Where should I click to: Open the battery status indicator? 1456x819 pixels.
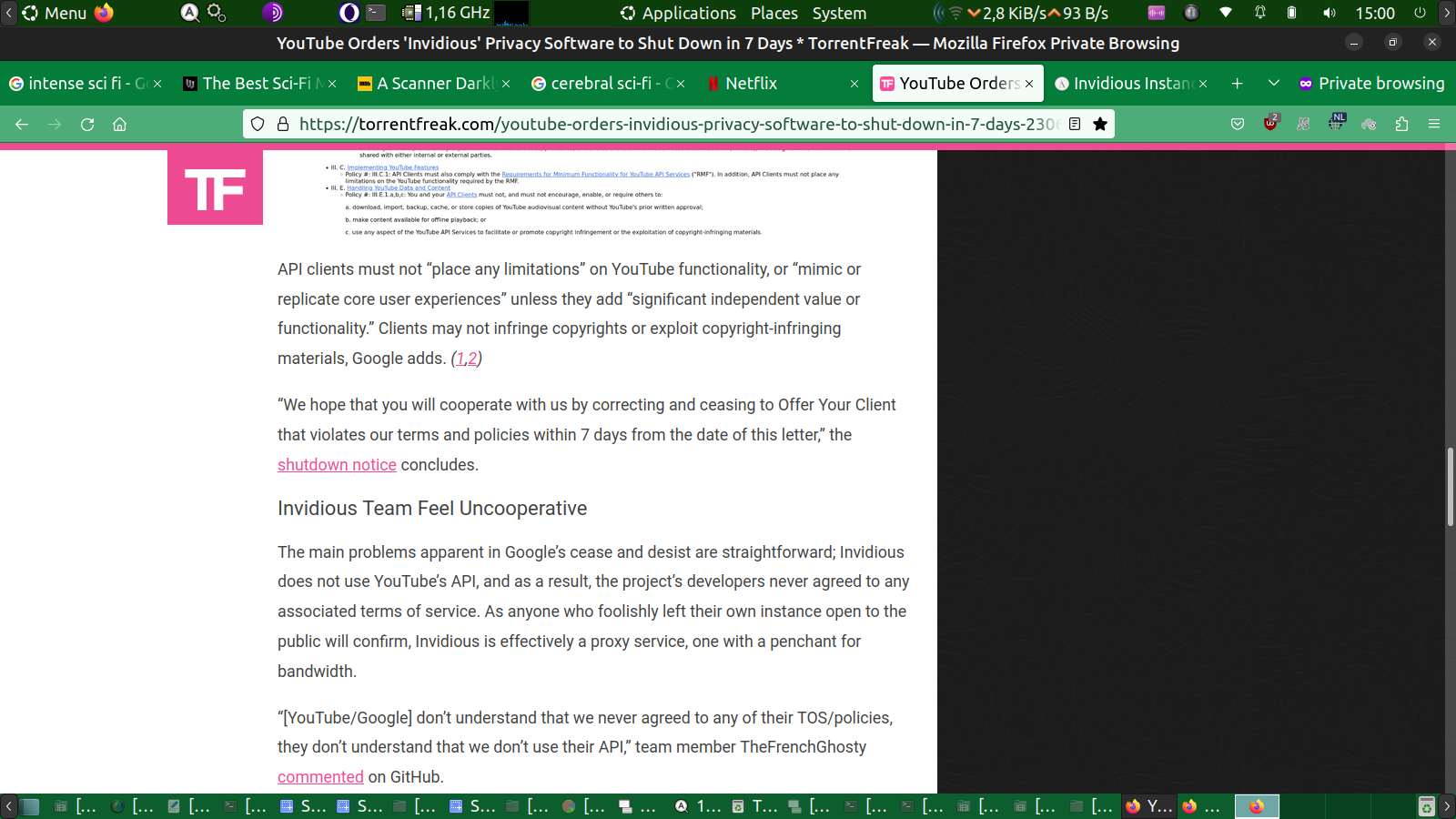[x=1291, y=13]
